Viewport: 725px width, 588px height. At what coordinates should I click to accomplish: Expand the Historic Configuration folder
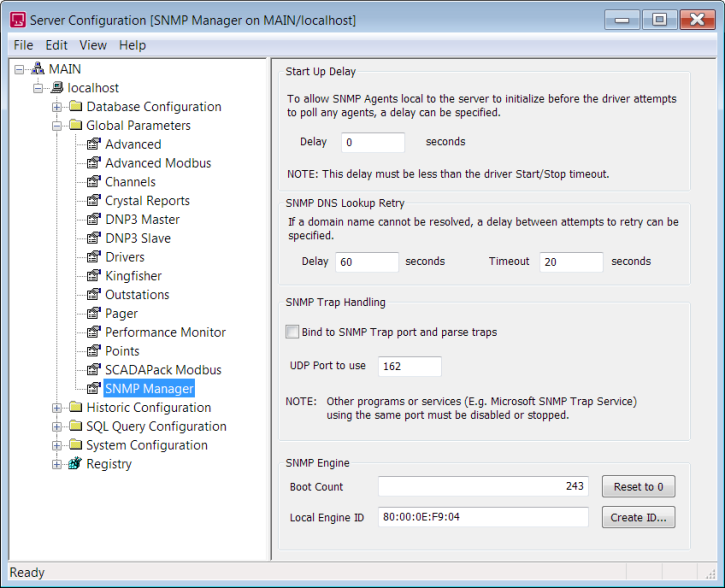tap(57, 408)
